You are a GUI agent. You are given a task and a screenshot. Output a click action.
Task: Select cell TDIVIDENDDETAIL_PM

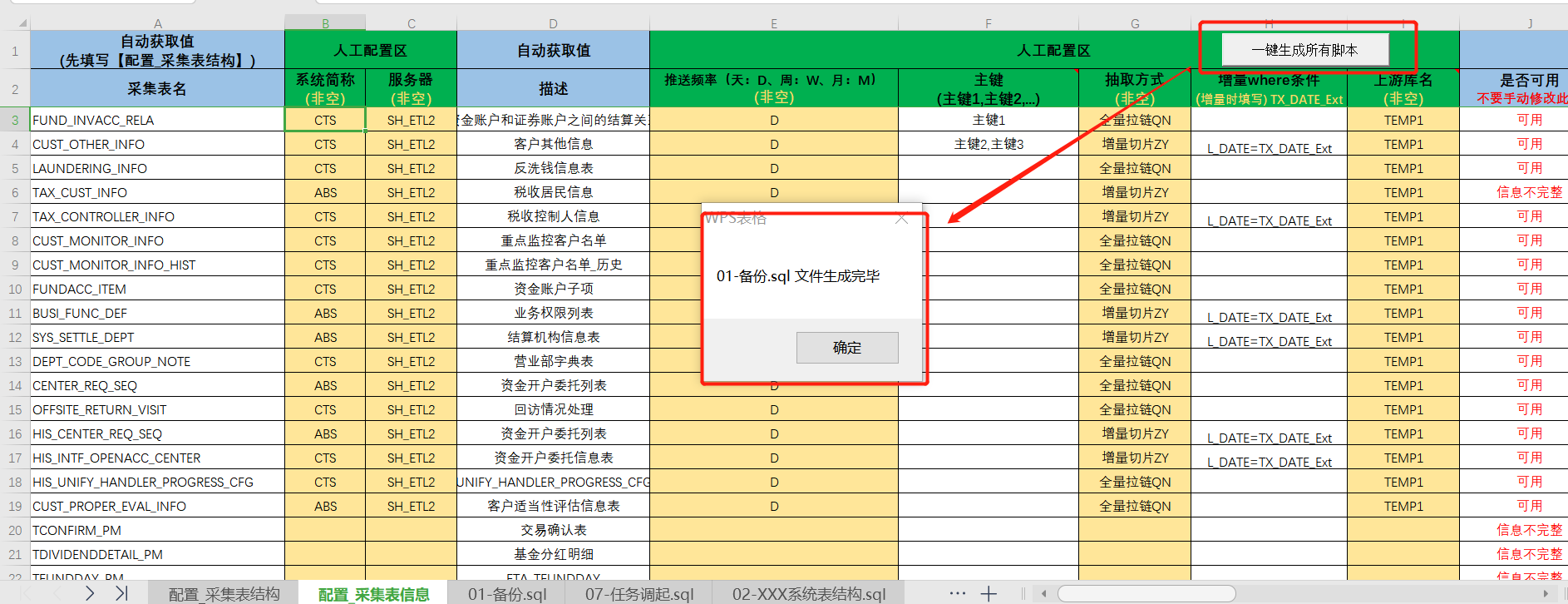click(157, 554)
